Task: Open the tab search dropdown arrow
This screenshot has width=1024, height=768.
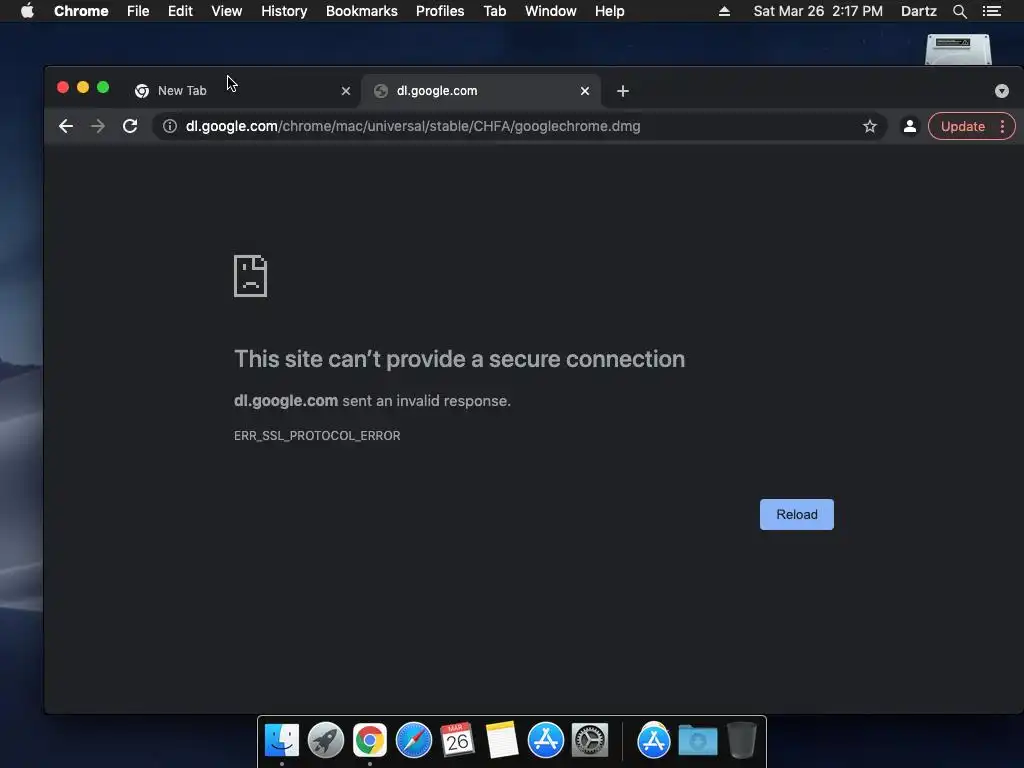Action: pos(1001,91)
